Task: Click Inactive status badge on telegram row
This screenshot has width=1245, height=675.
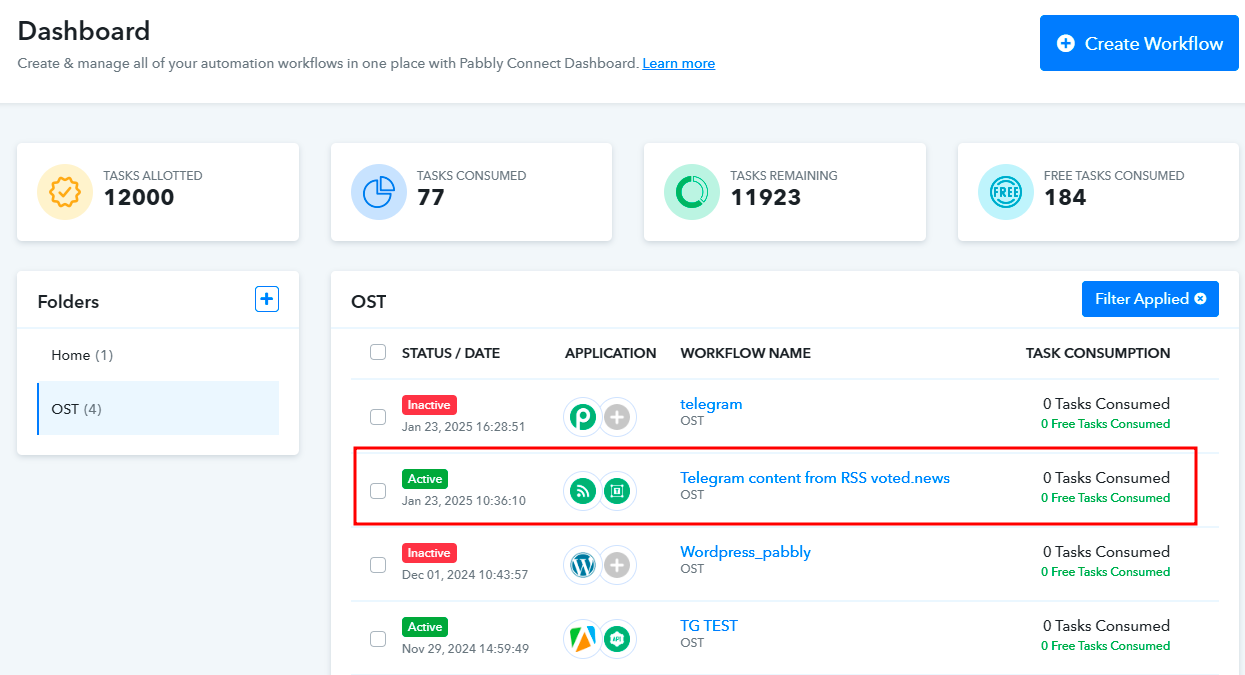Action: tap(429, 405)
